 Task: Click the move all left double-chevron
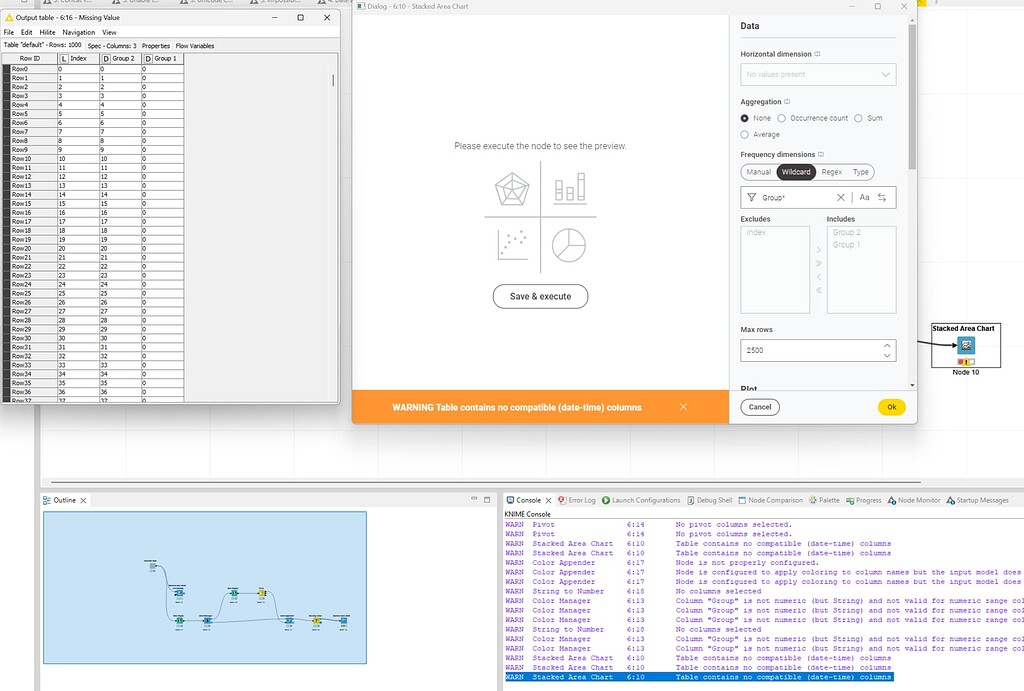pos(818,290)
